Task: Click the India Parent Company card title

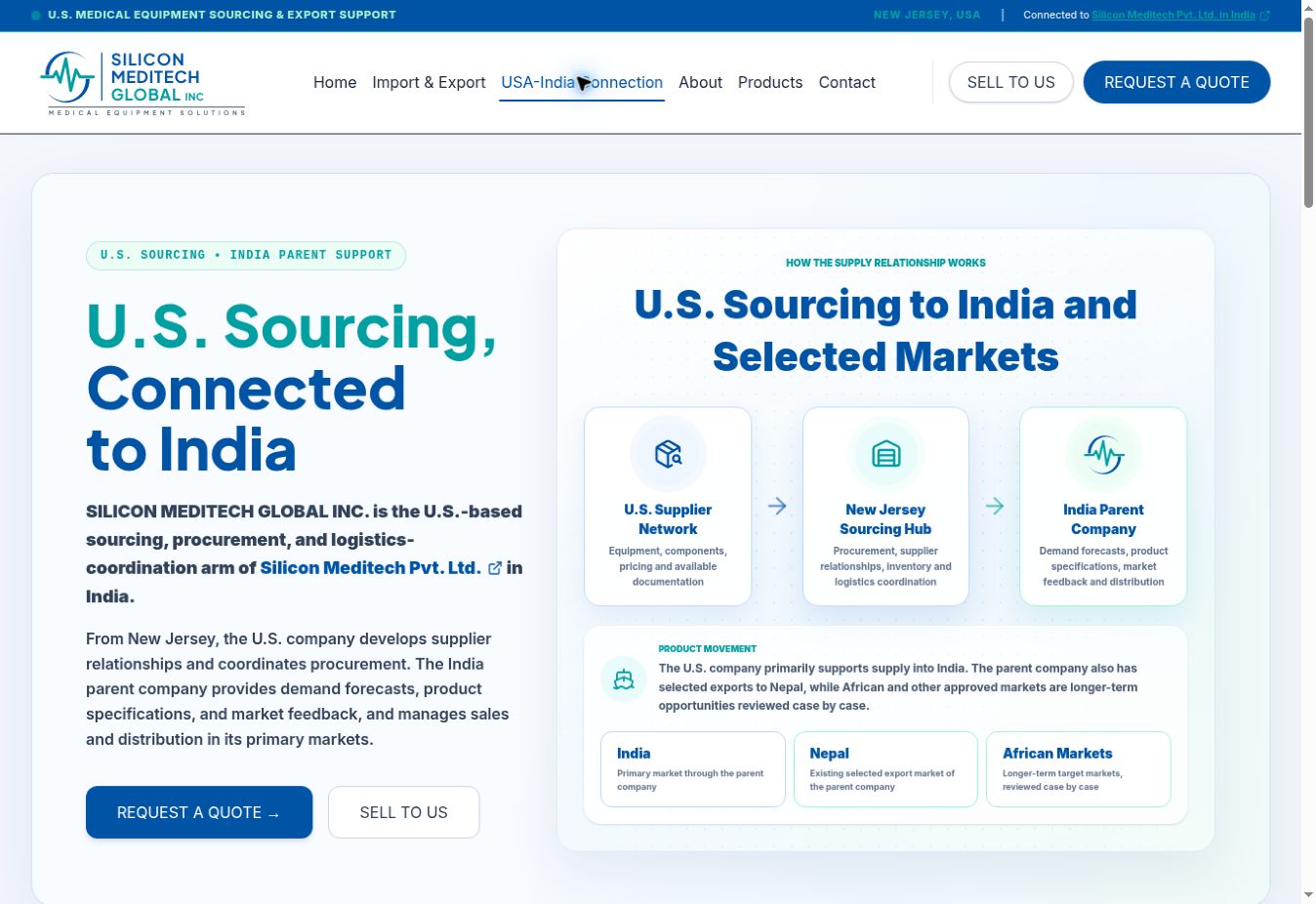Action: tap(1103, 519)
